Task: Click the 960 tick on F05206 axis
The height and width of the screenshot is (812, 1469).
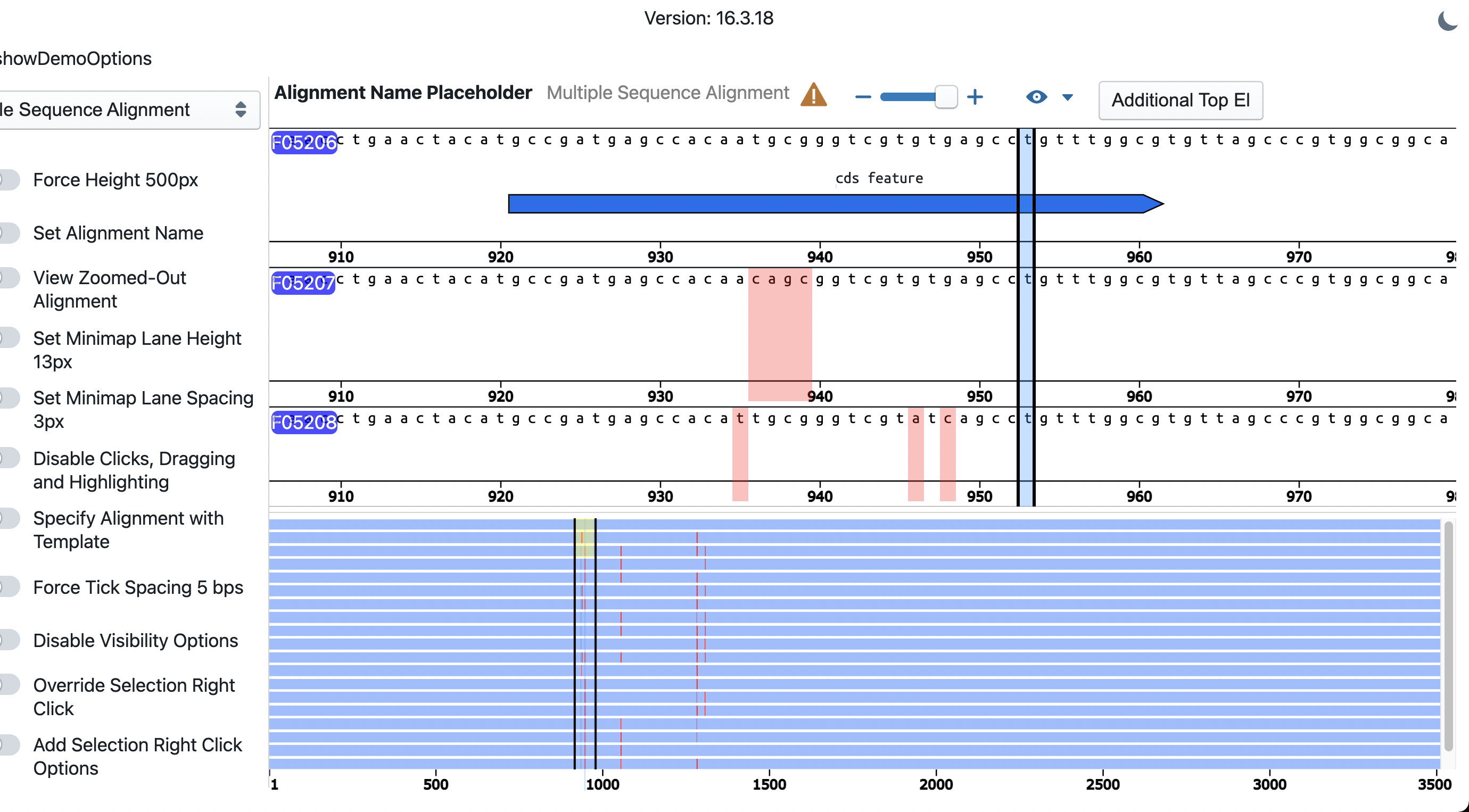Action: click(1139, 256)
